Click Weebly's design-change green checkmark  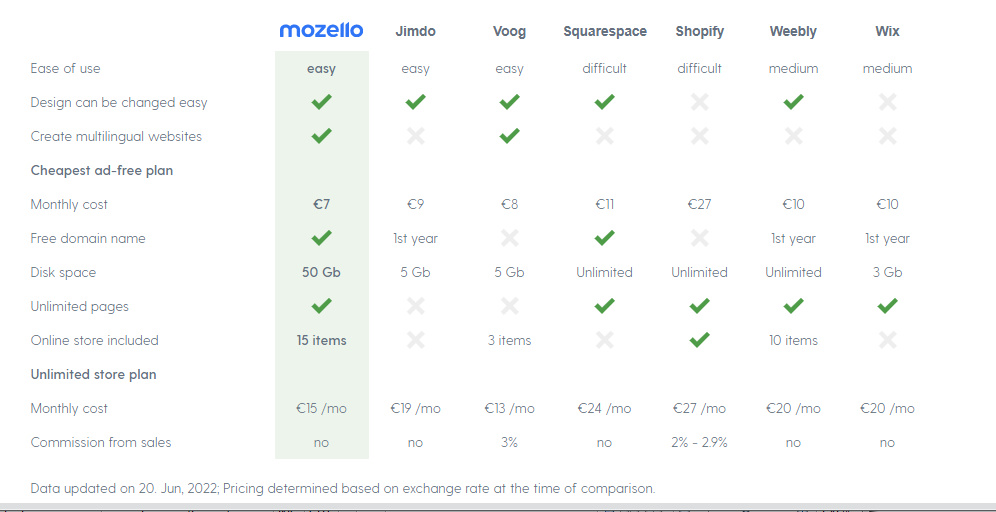pos(793,102)
